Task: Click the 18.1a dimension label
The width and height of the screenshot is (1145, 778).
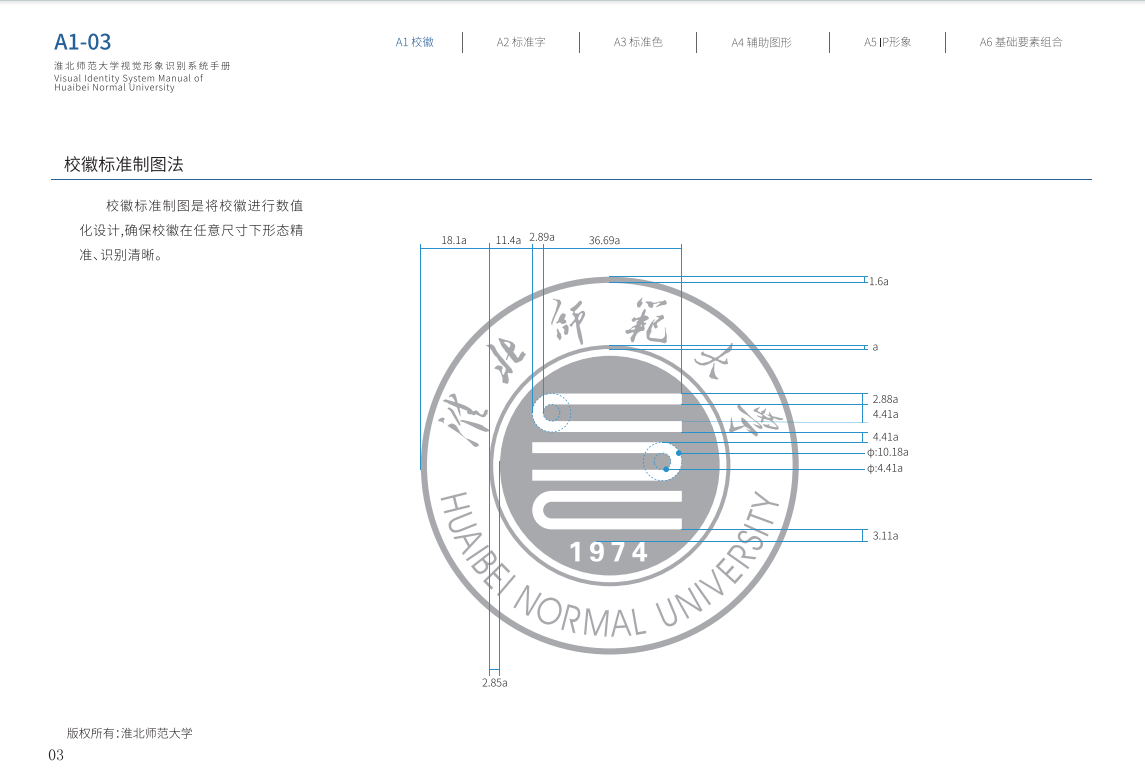Action: (x=453, y=240)
